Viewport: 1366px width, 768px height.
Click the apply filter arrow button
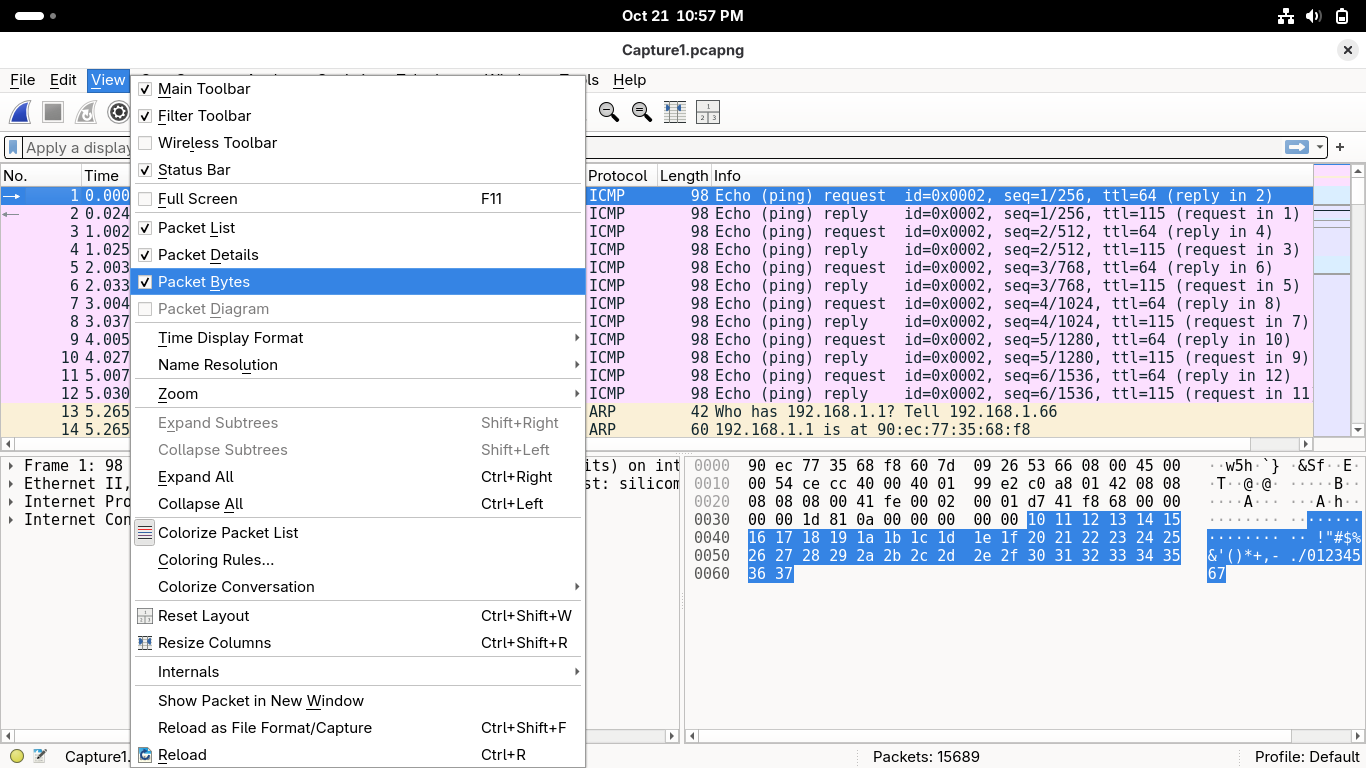[1297, 147]
